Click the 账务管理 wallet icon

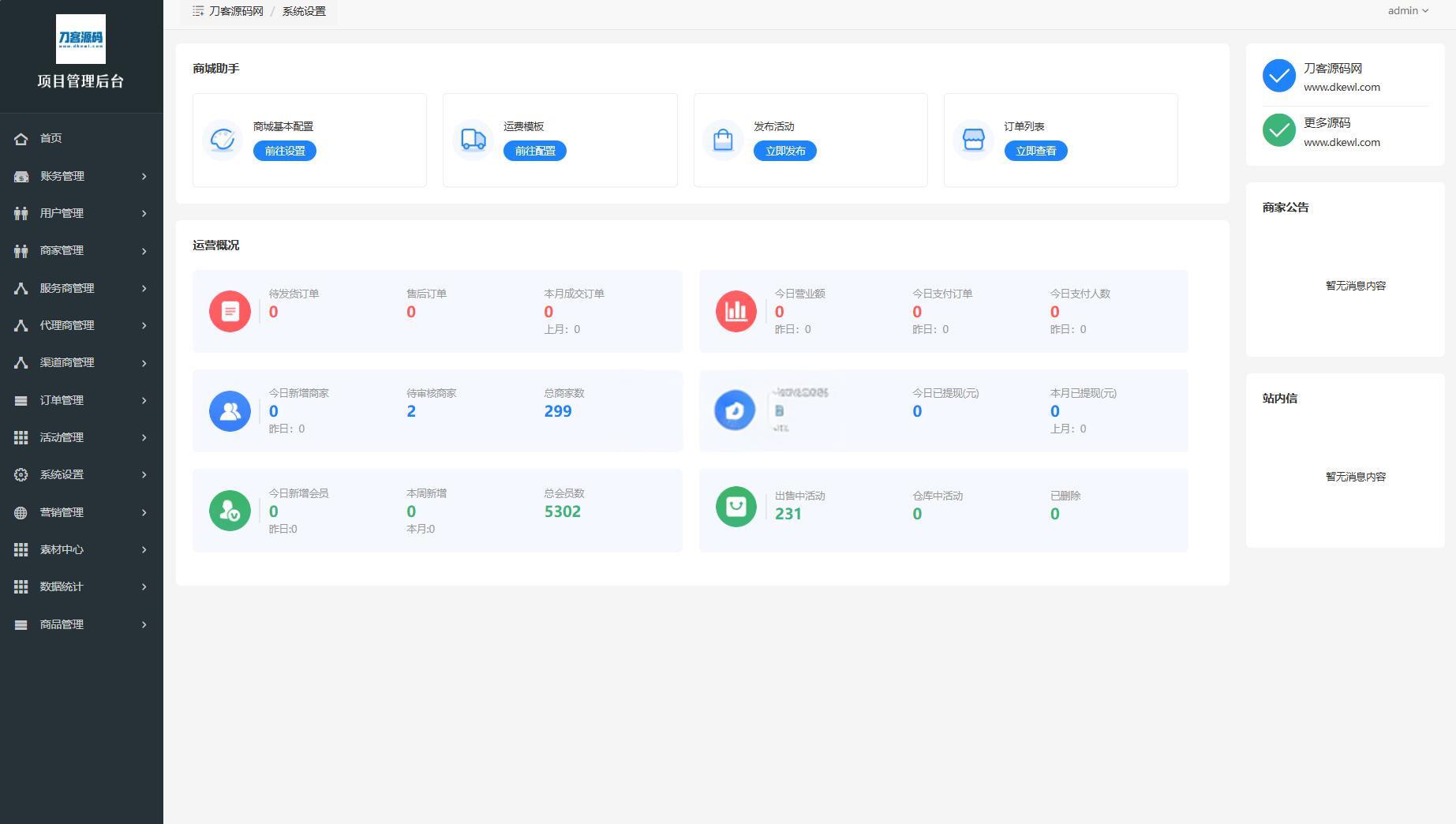[21, 176]
